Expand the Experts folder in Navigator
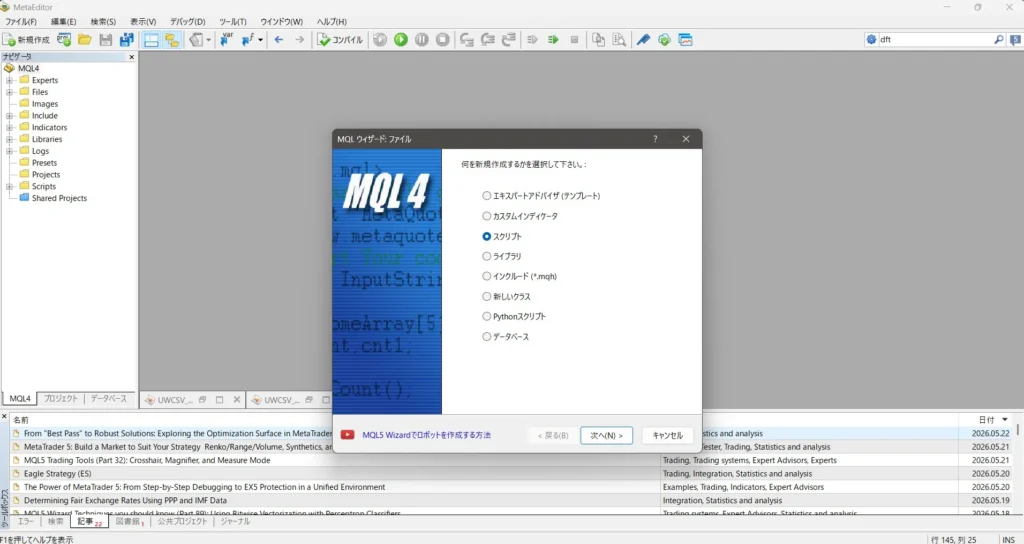1024x544 pixels. 9,80
